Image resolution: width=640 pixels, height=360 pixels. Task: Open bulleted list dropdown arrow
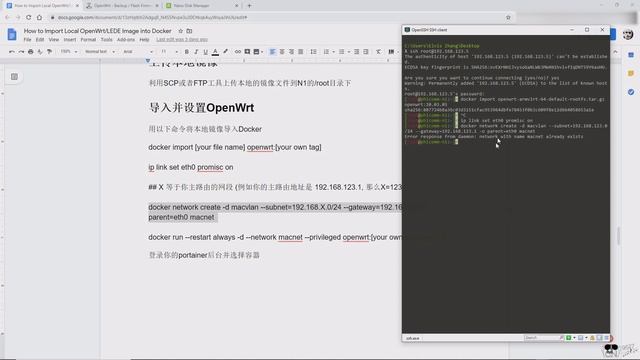(349, 52)
